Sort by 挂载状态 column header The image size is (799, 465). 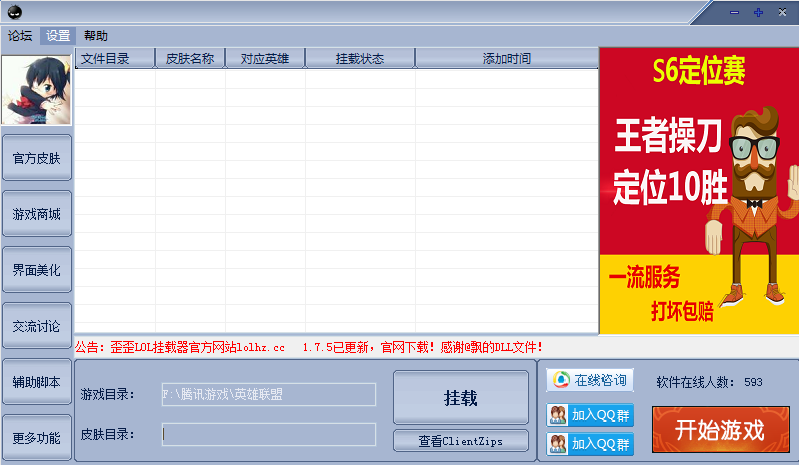360,59
